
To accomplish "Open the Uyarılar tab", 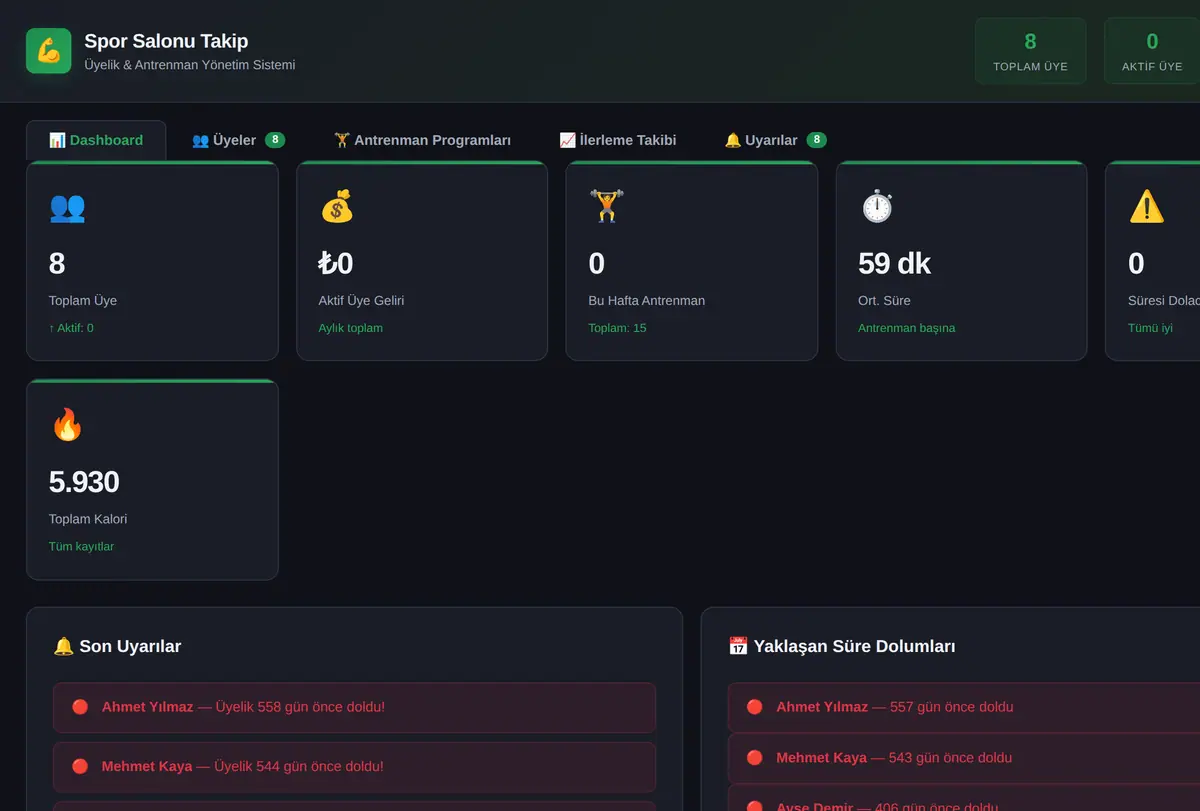I will point(775,140).
